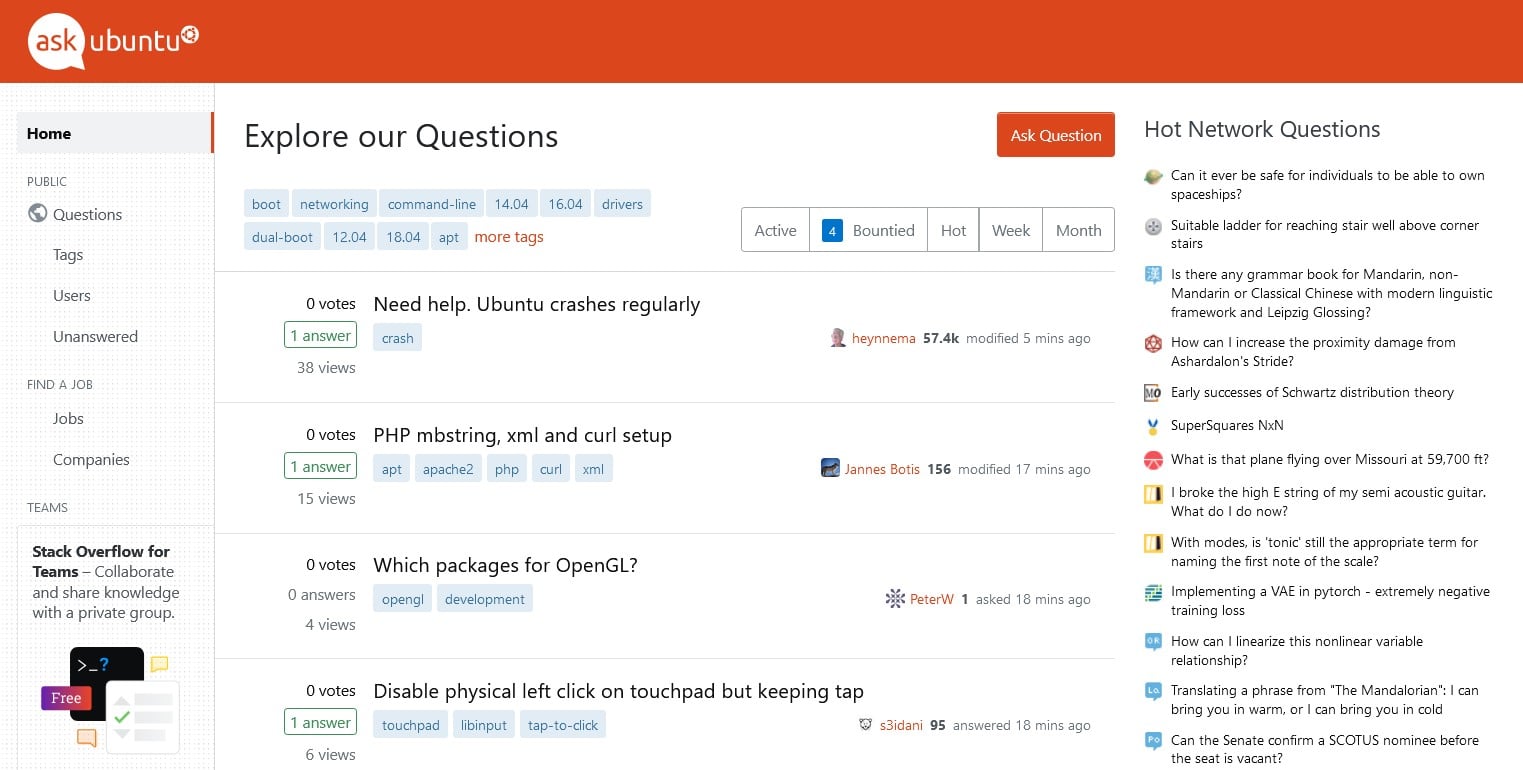This screenshot has width=1523, height=770.
Task: Click red icon beside Missouri plane question
Action: pos(1153,460)
